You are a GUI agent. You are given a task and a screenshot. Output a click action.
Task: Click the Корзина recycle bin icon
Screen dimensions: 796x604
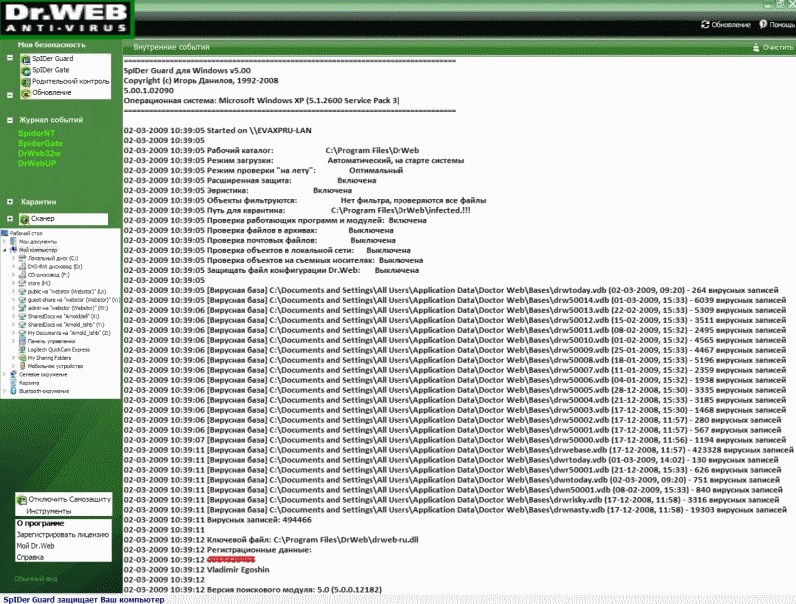click(14, 383)
